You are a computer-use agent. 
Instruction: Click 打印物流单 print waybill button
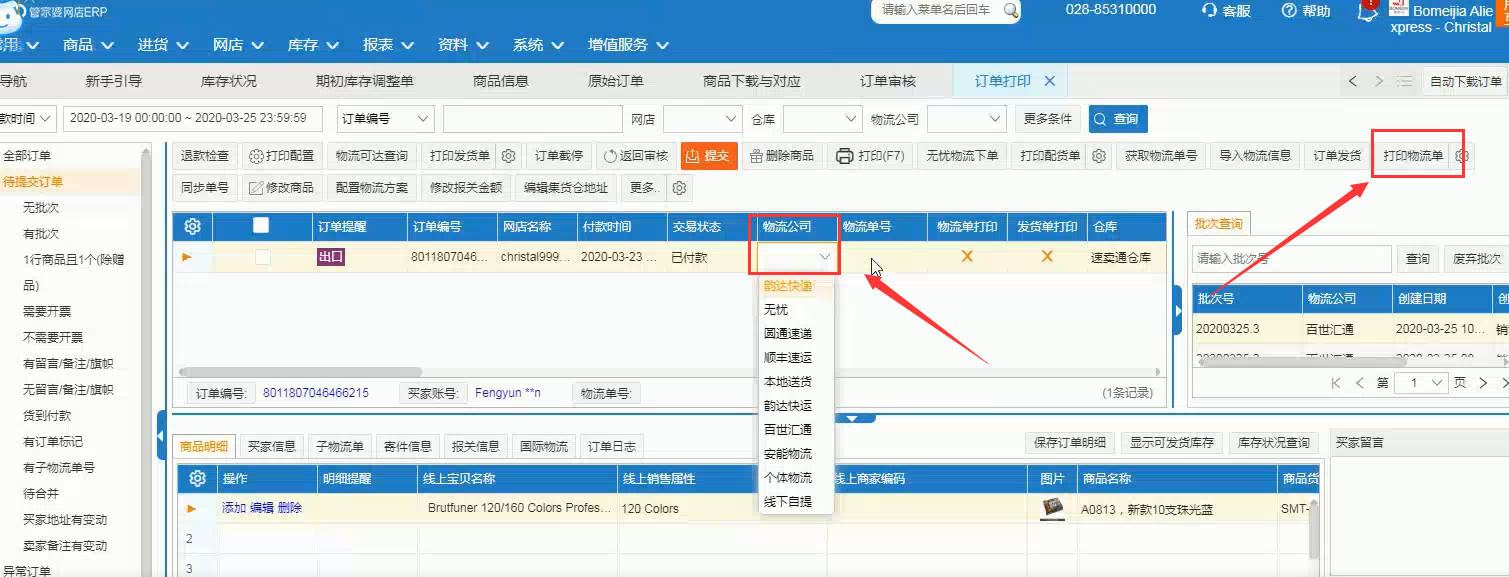click(x=1413, y=156)
